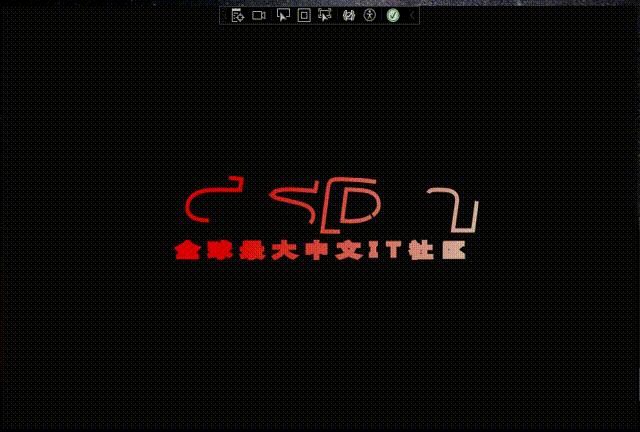Grab the dotted toolbar grip handle
This screenshot has height=432, width=640.
pyautogui.click(x=223, y=16)
